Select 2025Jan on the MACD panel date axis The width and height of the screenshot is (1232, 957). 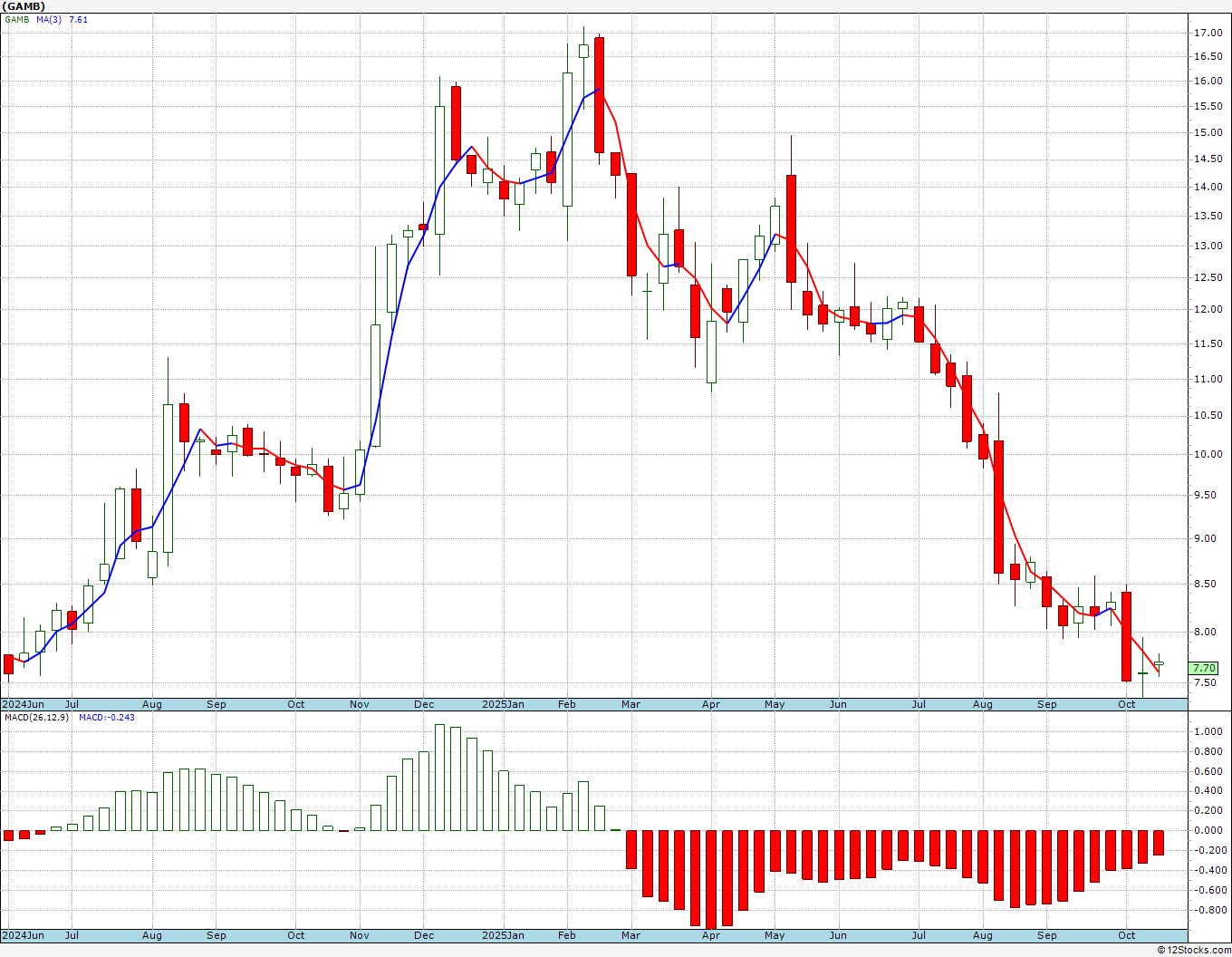503,935
